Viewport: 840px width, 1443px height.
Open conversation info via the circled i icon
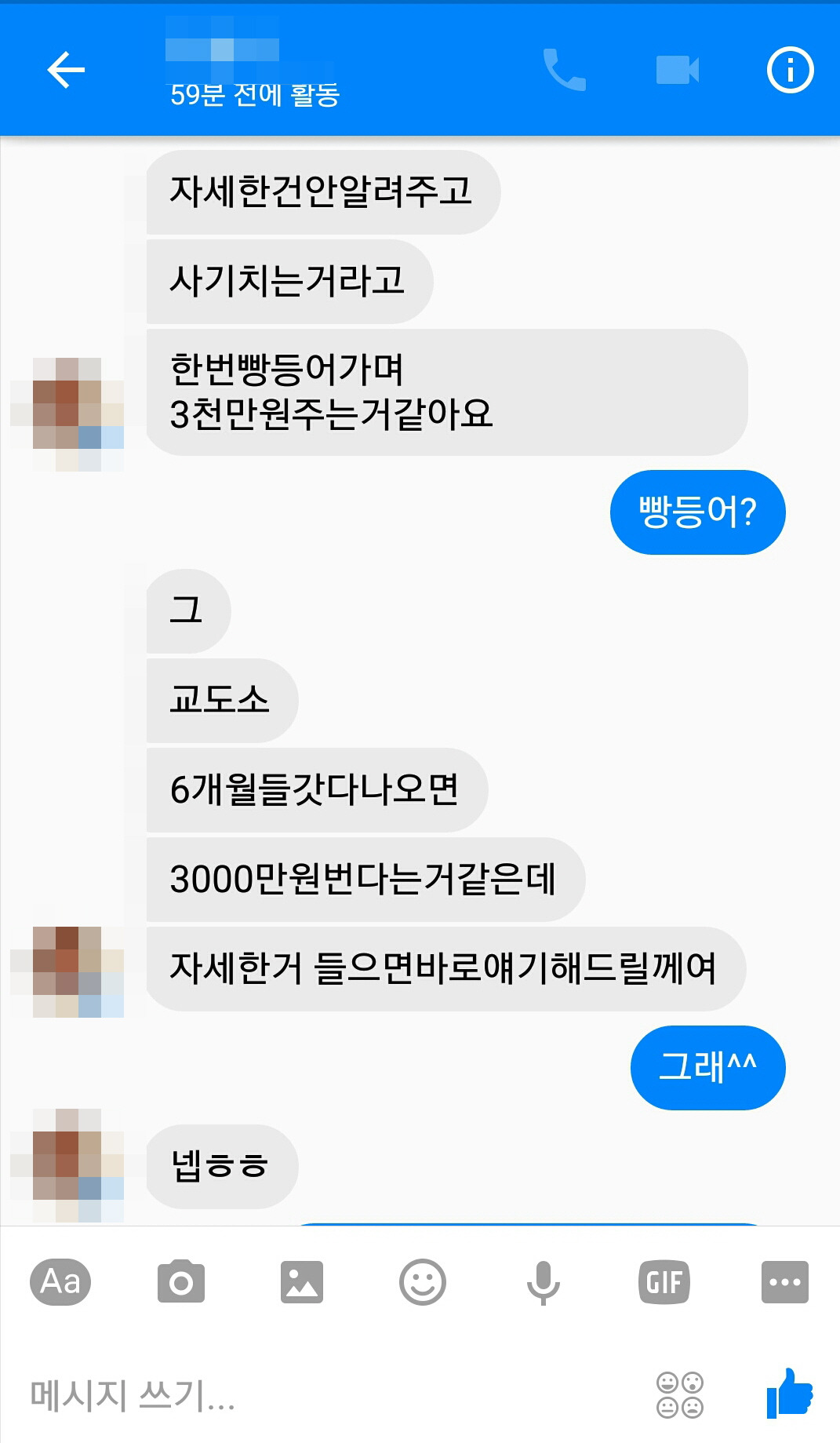click(x=790, y=70)
